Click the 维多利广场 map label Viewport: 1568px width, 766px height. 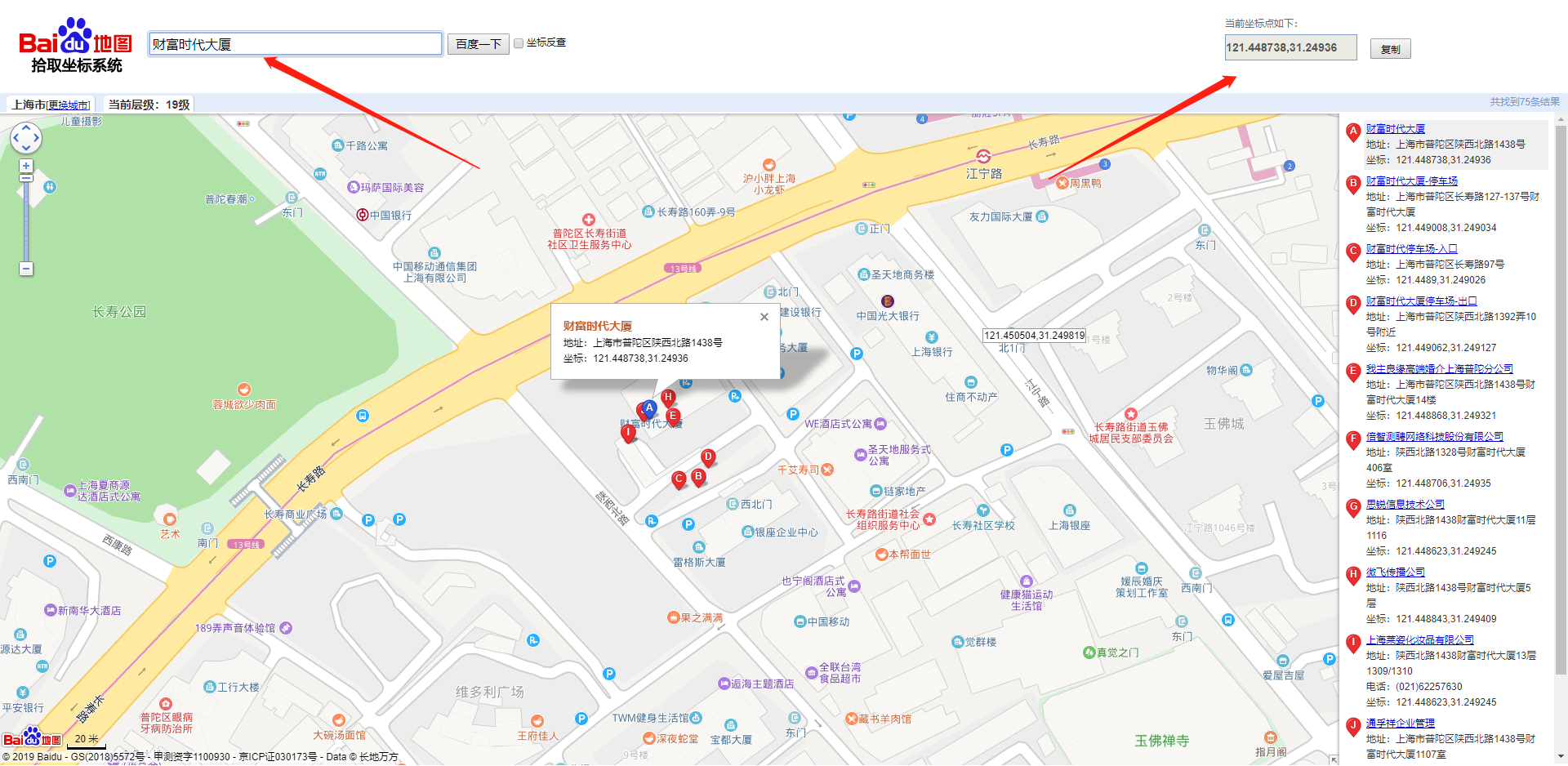coord(490,692)
